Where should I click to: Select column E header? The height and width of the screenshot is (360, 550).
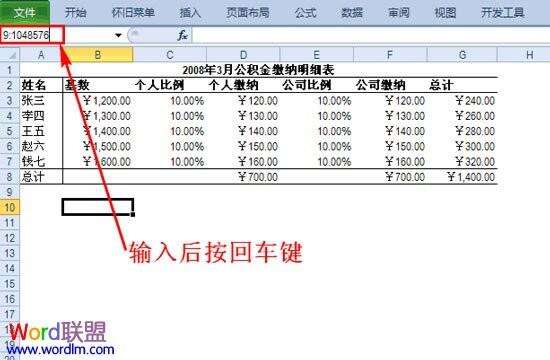point(316,55)
